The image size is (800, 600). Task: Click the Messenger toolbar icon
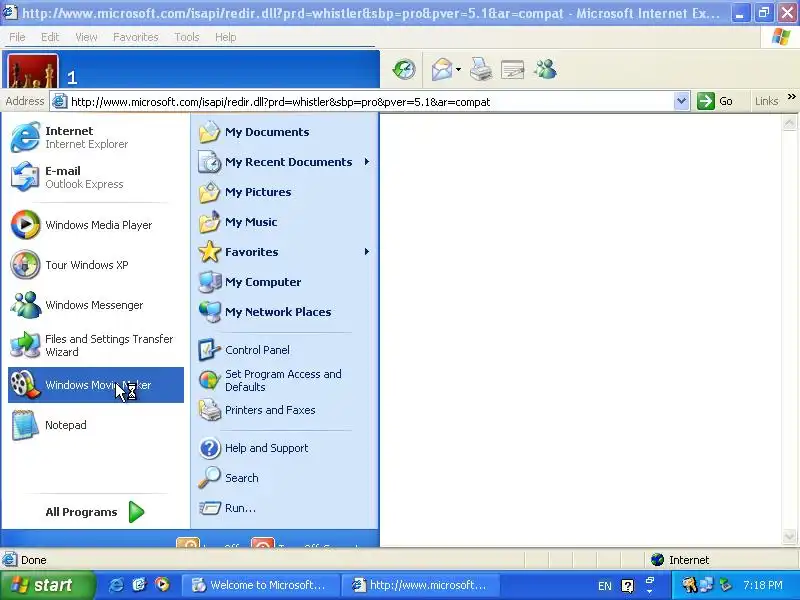[x=546, y=69]
